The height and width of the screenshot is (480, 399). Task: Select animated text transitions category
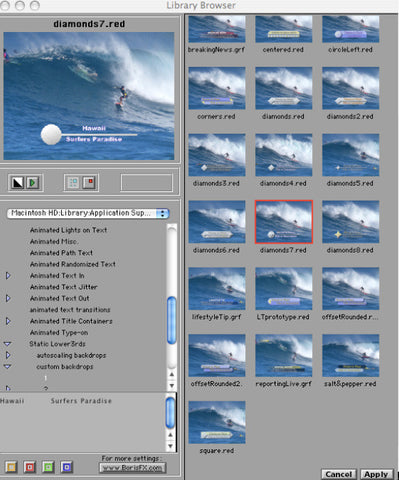pos(70,310)
